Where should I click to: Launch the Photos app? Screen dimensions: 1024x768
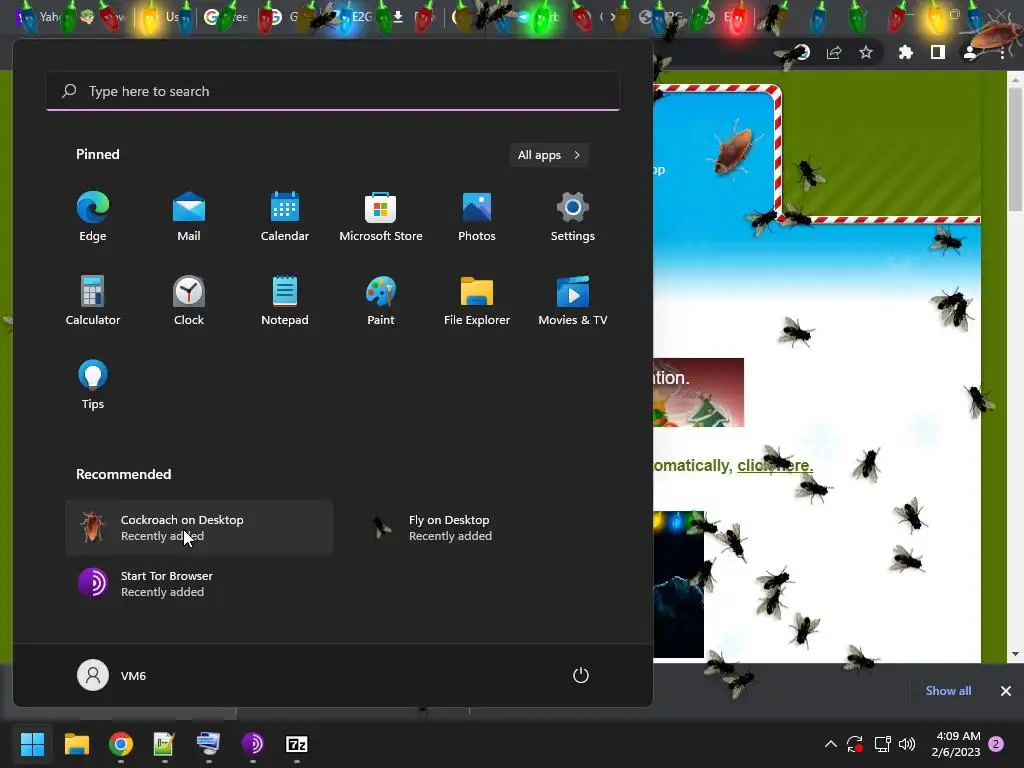477,217
